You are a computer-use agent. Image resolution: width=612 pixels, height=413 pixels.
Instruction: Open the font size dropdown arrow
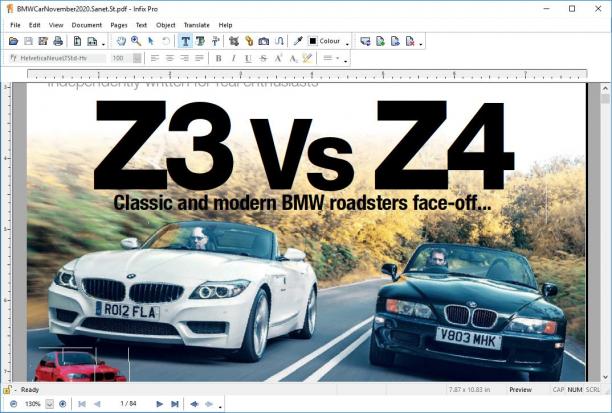point(137,58)
